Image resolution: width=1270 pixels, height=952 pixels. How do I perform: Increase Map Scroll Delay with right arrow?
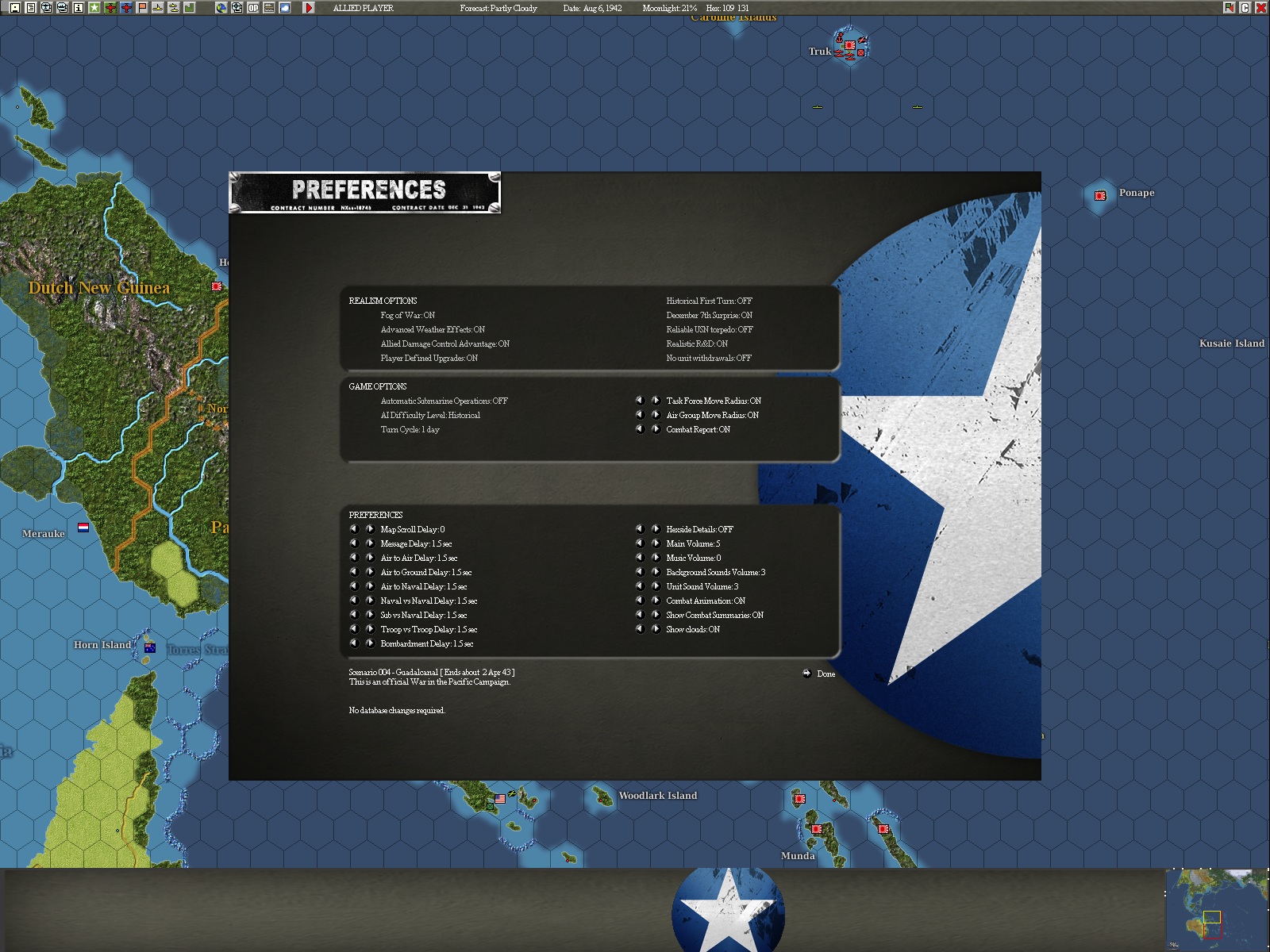[x=370, y=529]
